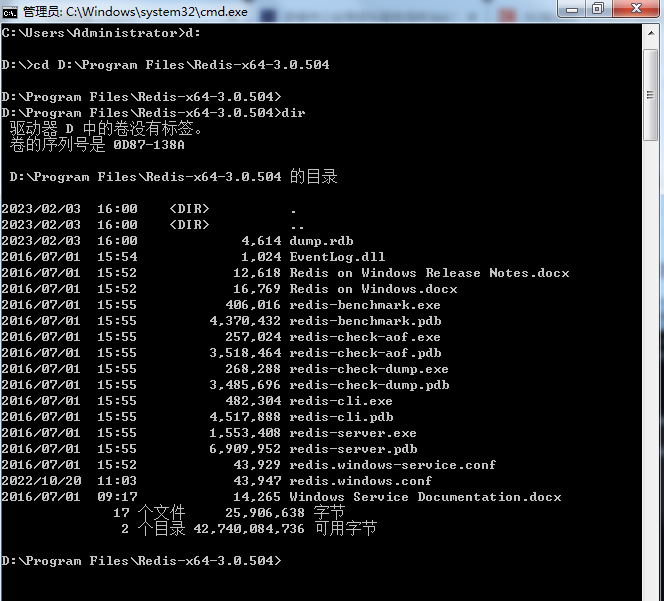Screen dimensions: 664x601
Task: Click the 驱动器 D 中的卷没有标签 line
Action: [106, 129]
